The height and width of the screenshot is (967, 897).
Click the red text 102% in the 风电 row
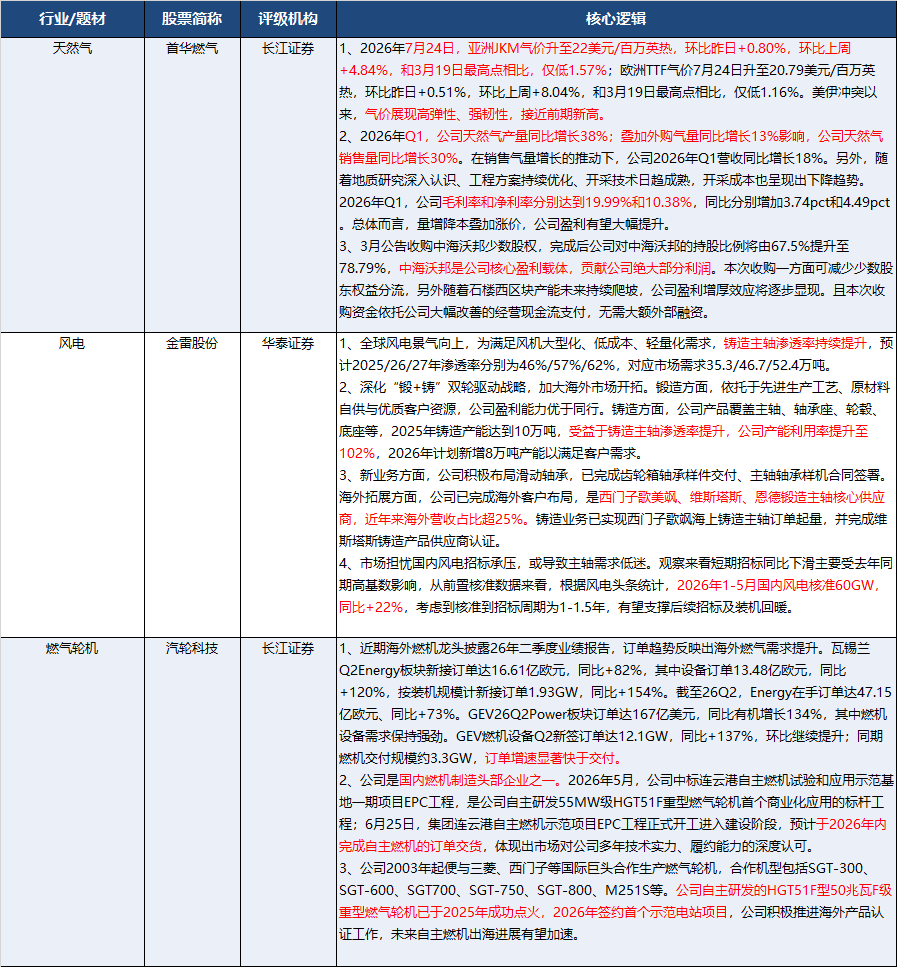point(357,453)
